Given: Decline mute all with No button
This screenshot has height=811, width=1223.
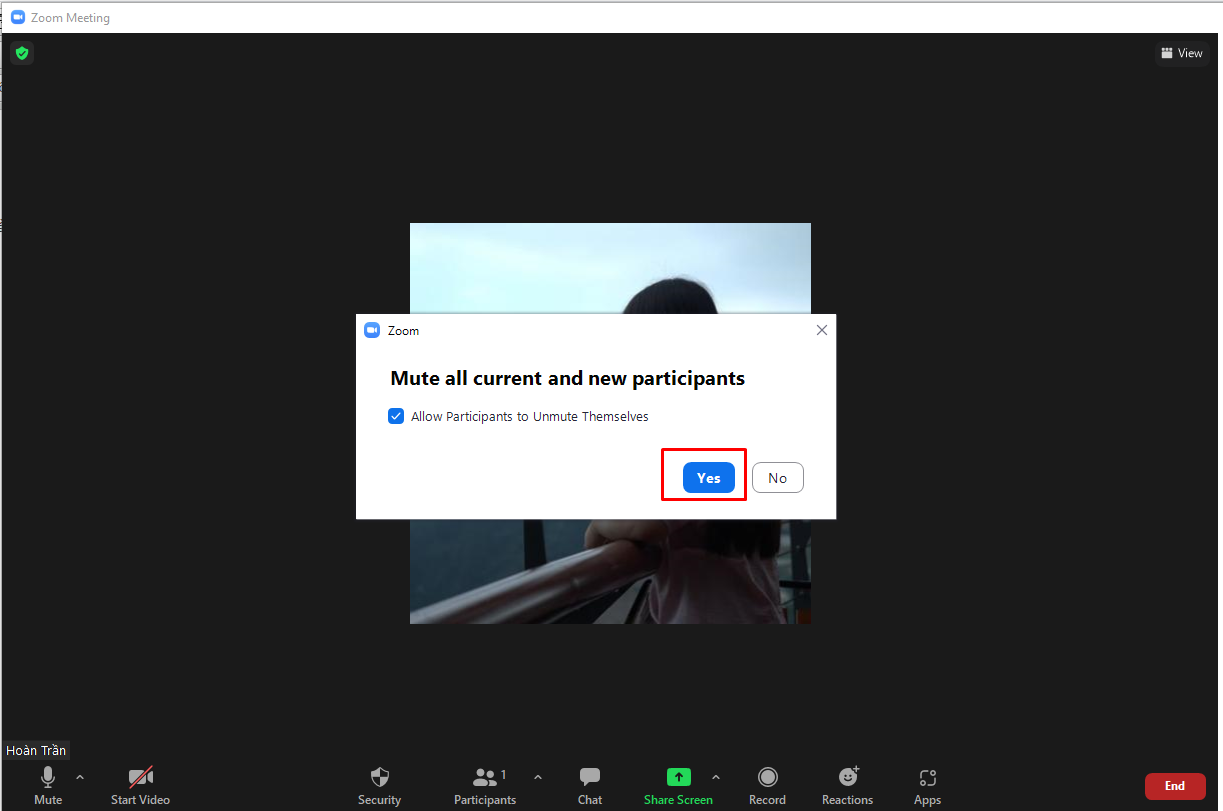Looking at the screenshot, I should pos(778,478).
